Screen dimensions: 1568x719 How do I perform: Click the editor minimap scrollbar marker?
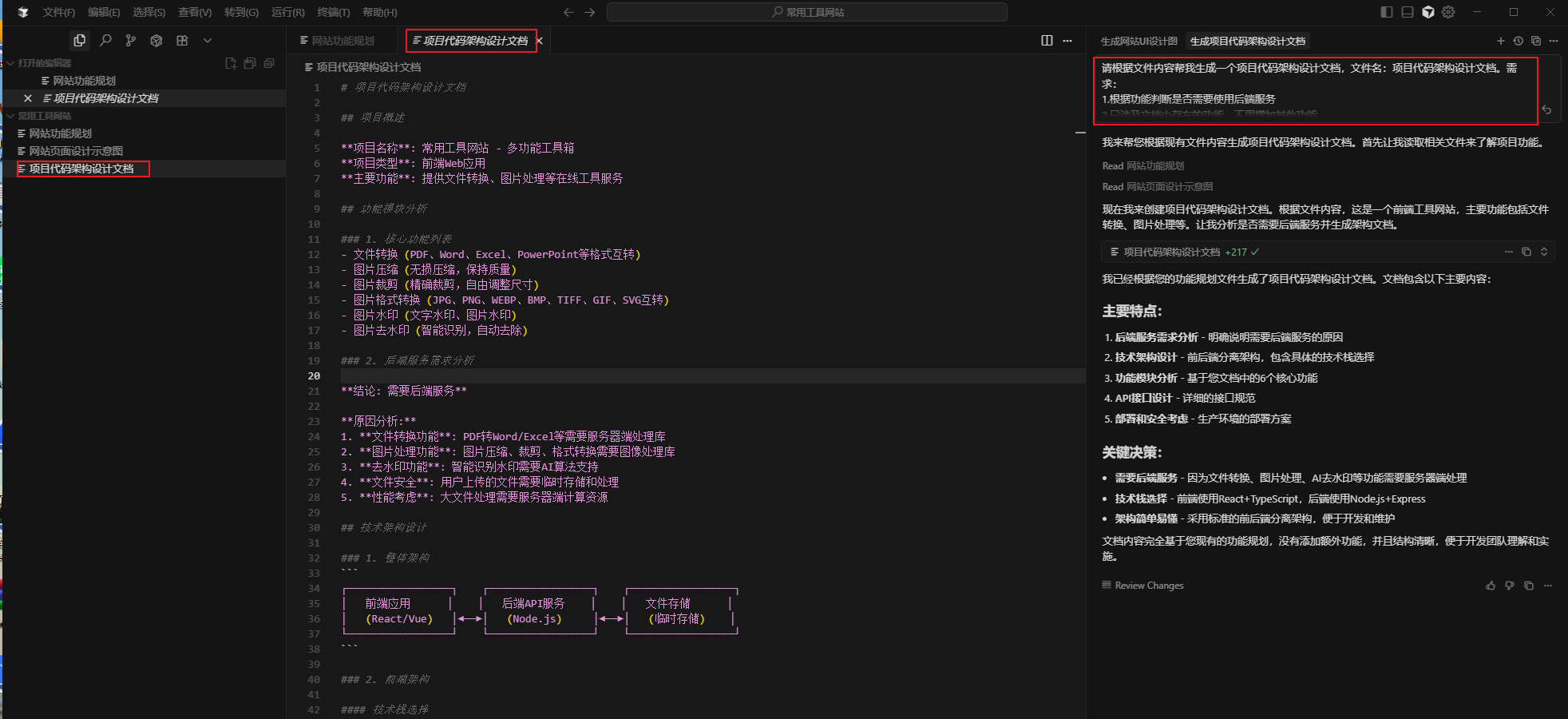click(1080, 133)
